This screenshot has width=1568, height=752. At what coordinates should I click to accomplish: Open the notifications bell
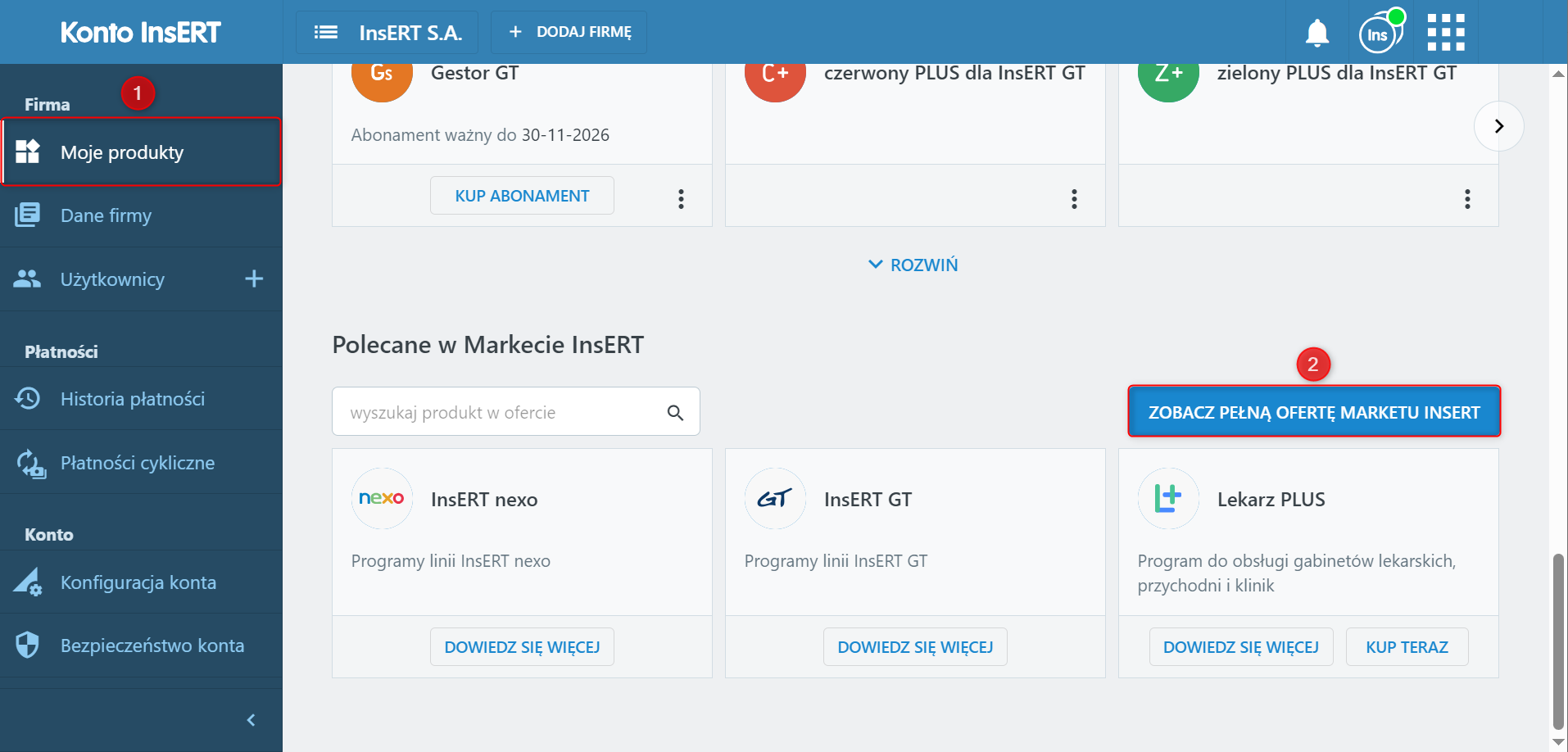1316,33
